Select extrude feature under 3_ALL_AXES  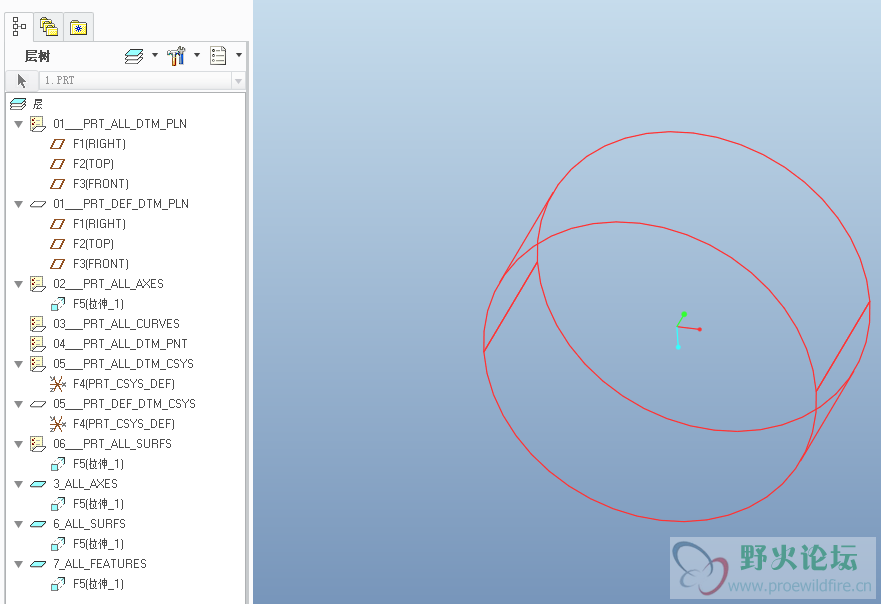click(98, 504)
